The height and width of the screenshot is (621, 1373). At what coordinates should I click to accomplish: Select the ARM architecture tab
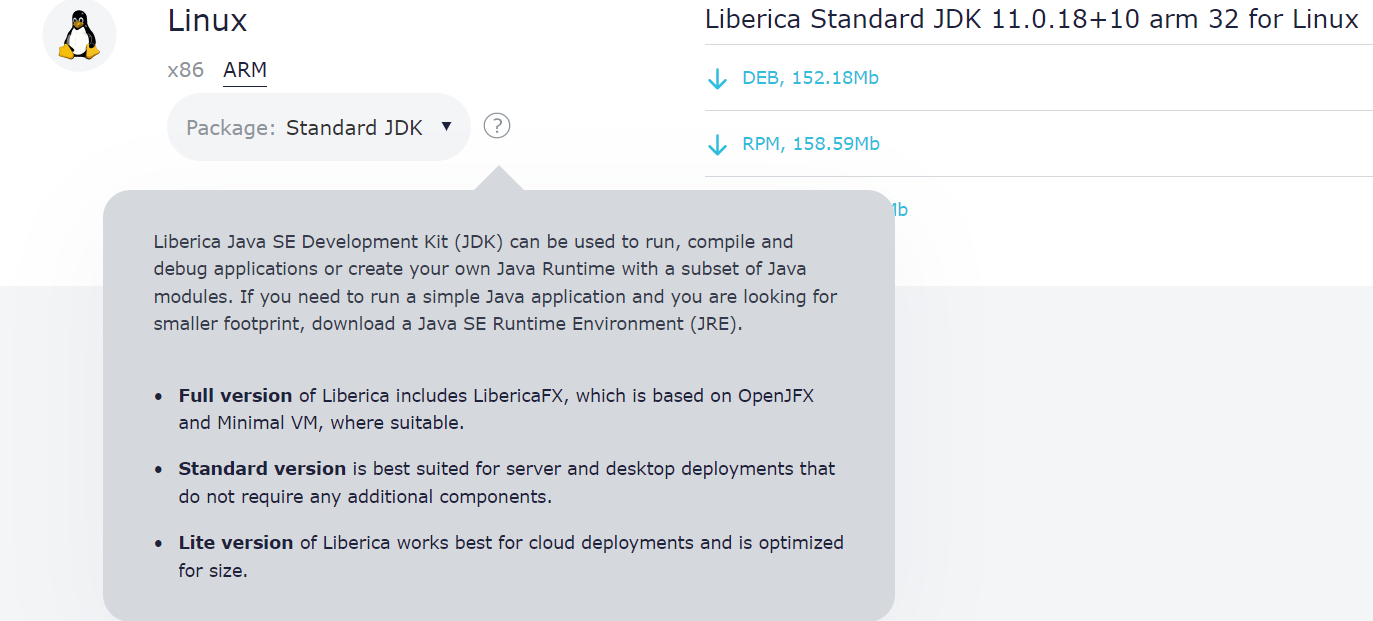coord(245,70)
